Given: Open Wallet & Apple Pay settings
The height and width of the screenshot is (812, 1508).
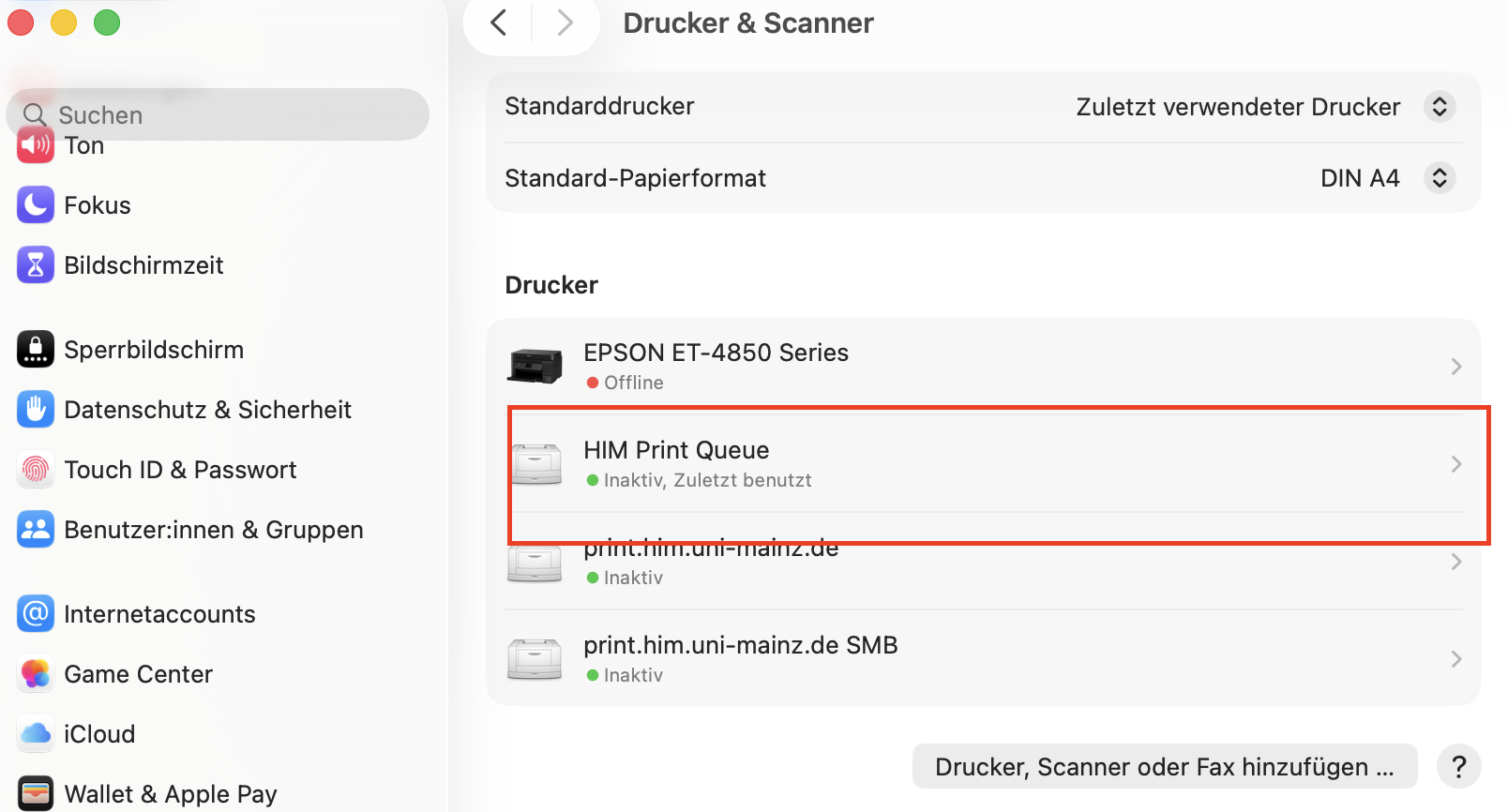Looking at the screenshot, I should 170,794.
